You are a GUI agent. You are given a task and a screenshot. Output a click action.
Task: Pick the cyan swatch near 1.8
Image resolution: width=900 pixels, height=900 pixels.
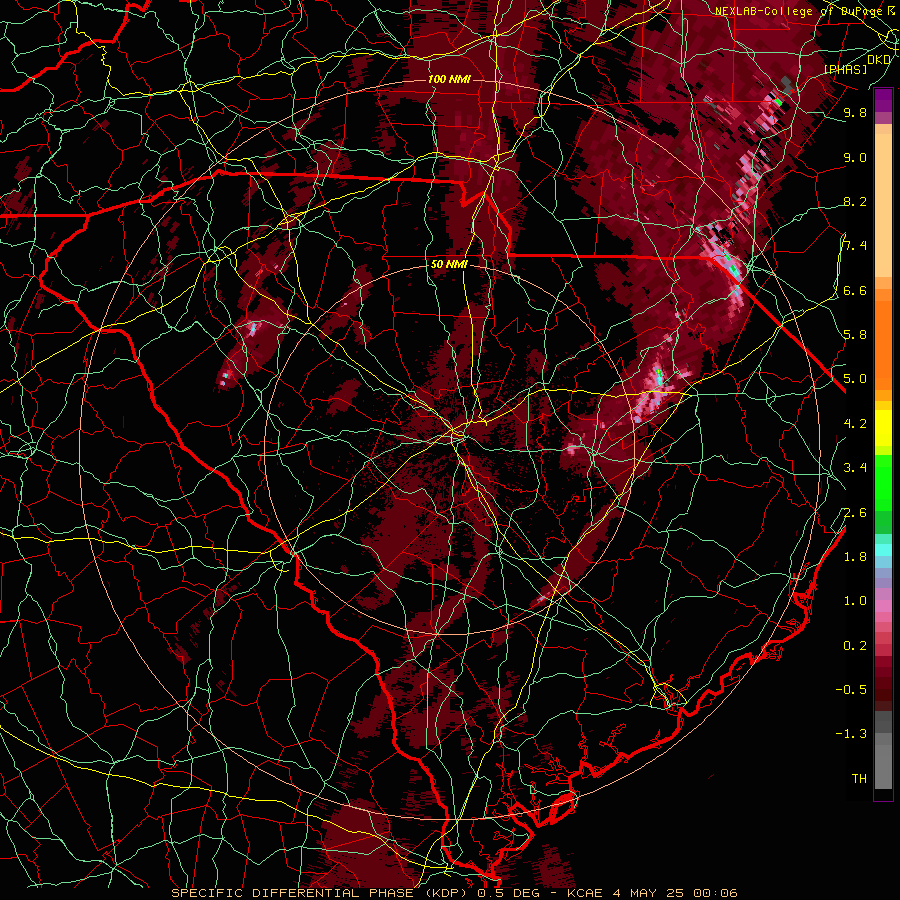(x=883, y=550)
